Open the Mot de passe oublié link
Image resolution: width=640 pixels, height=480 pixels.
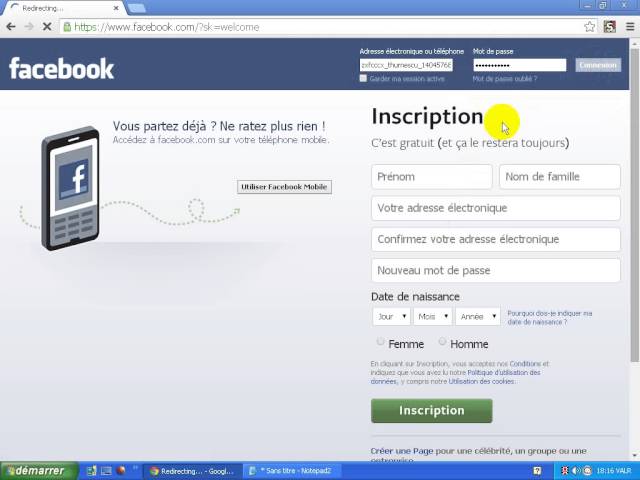[505, 78]
